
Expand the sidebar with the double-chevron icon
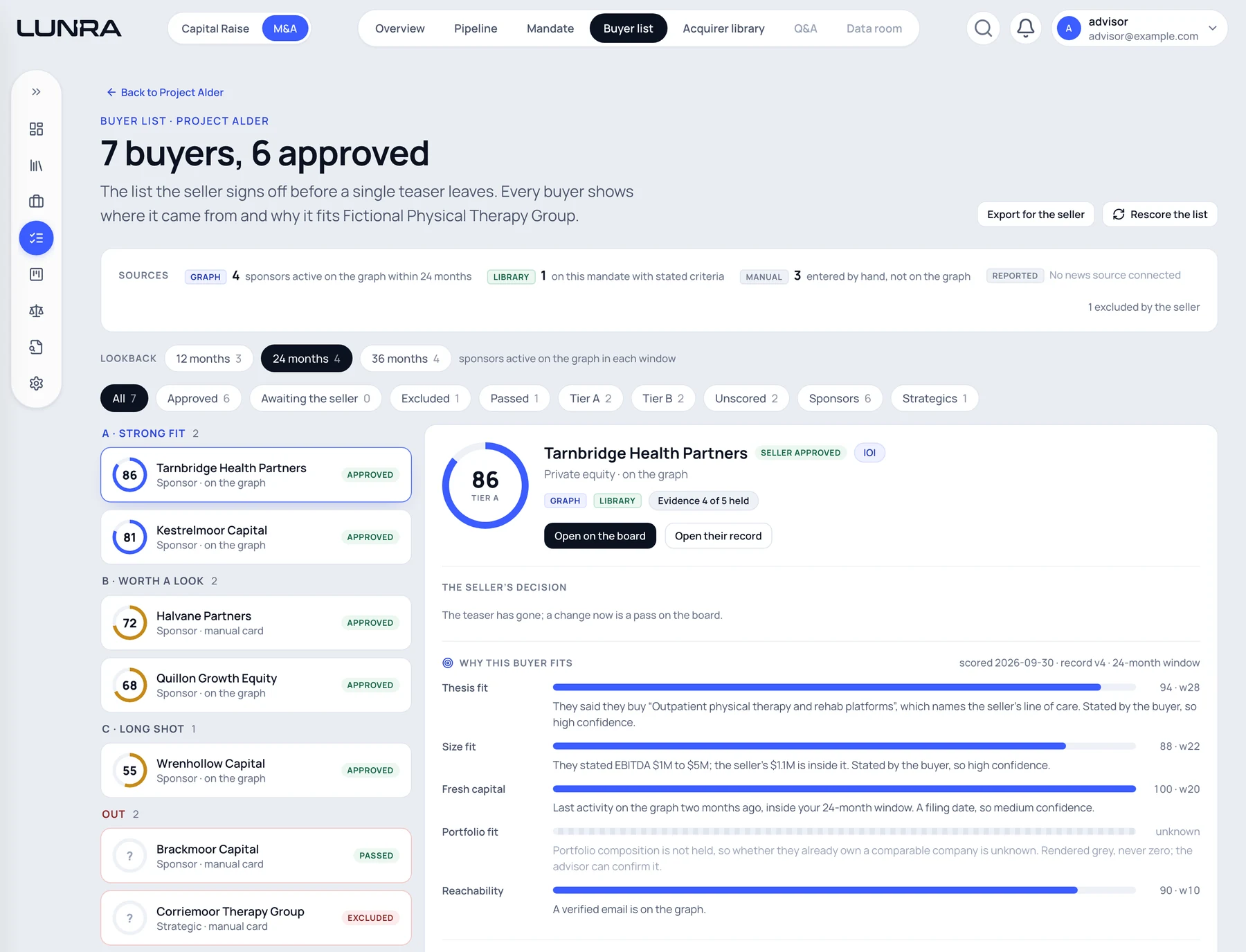click(36, 92)
